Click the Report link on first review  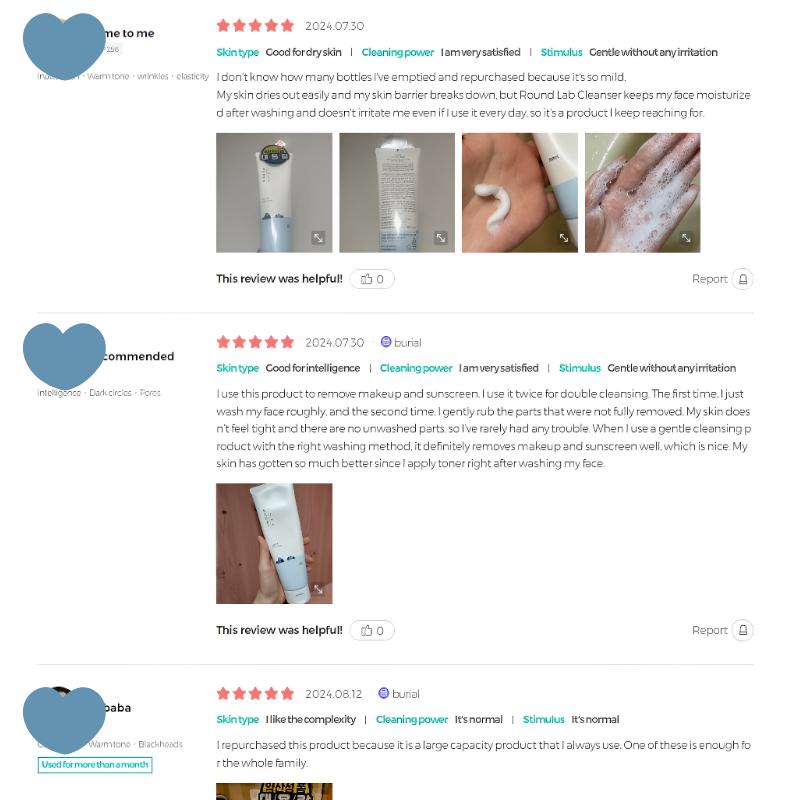tap(709, 279)
